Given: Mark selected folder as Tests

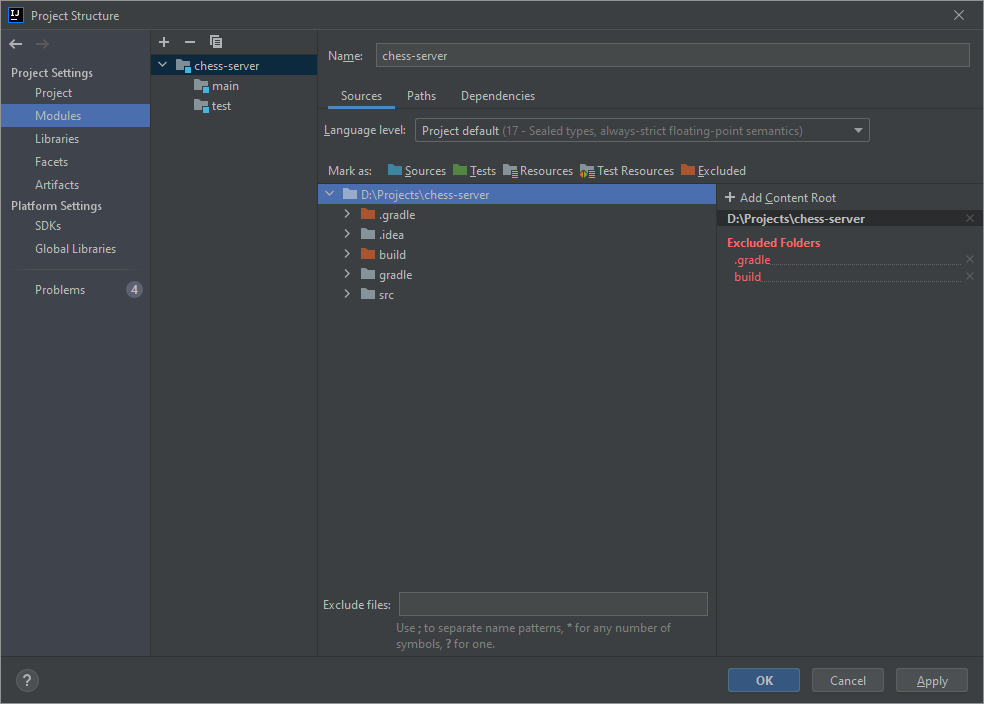Looking at the screenshot, I should coord(474,171).
